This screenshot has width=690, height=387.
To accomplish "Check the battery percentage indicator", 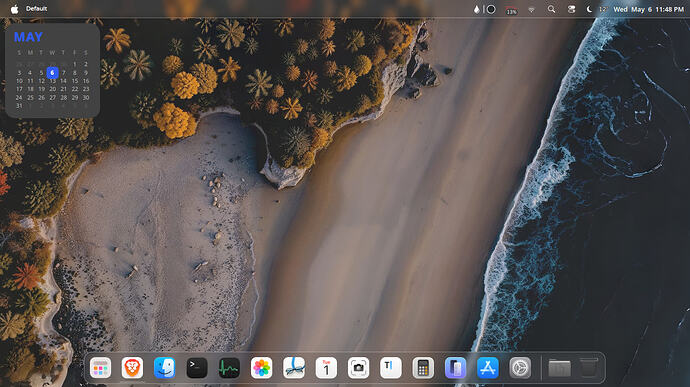I will [511, 10].
